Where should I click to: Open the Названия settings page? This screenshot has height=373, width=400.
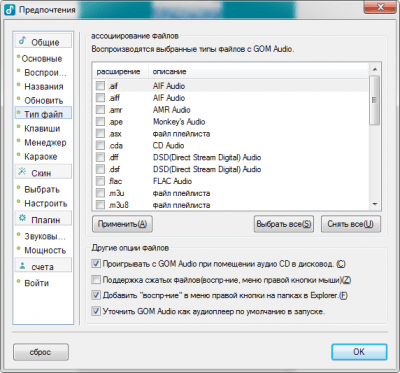(x=44, y=87)
